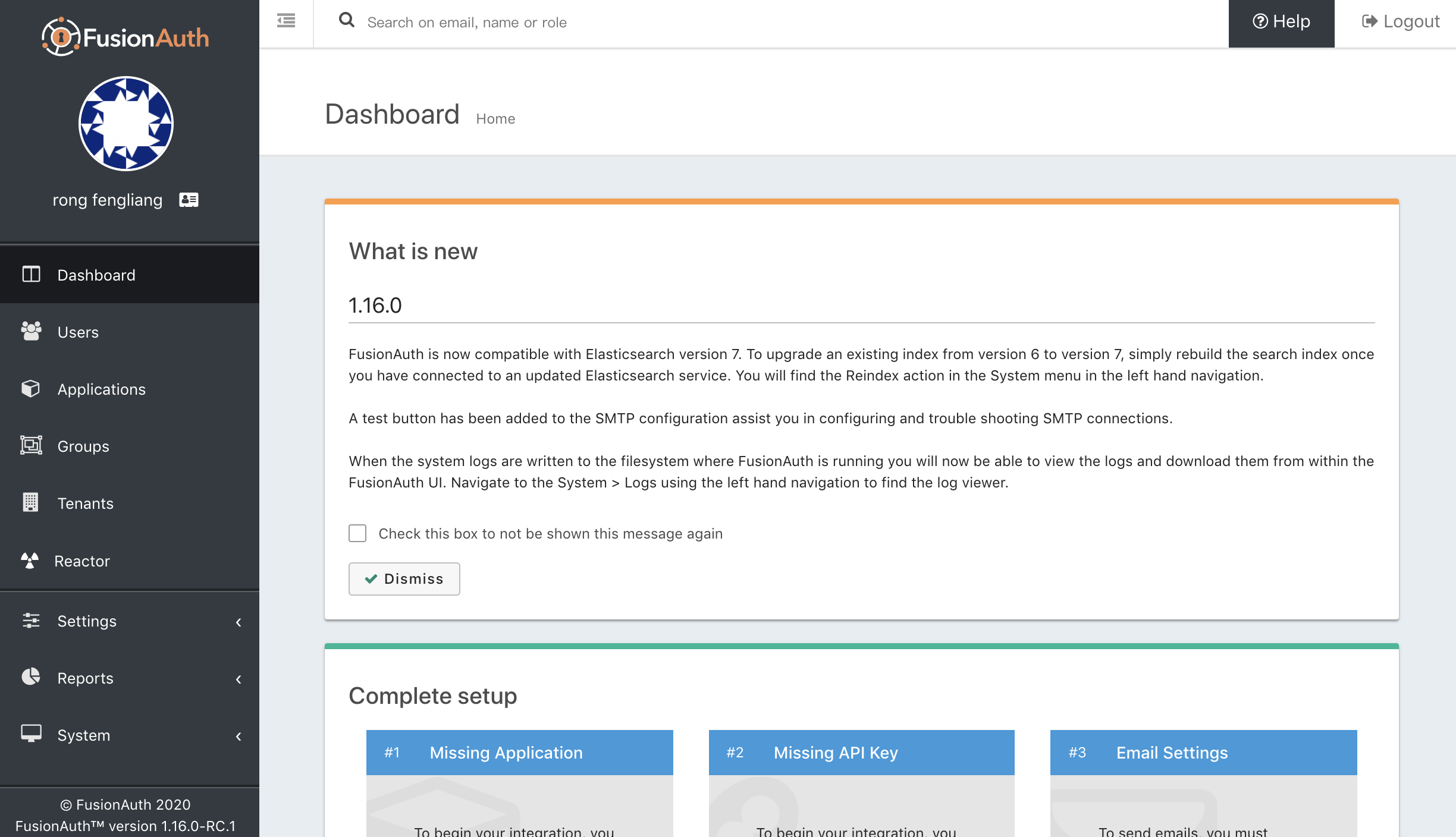Click the Dashboard page title
This screenshot has height=837, width=1456.
tap(393, 114)
